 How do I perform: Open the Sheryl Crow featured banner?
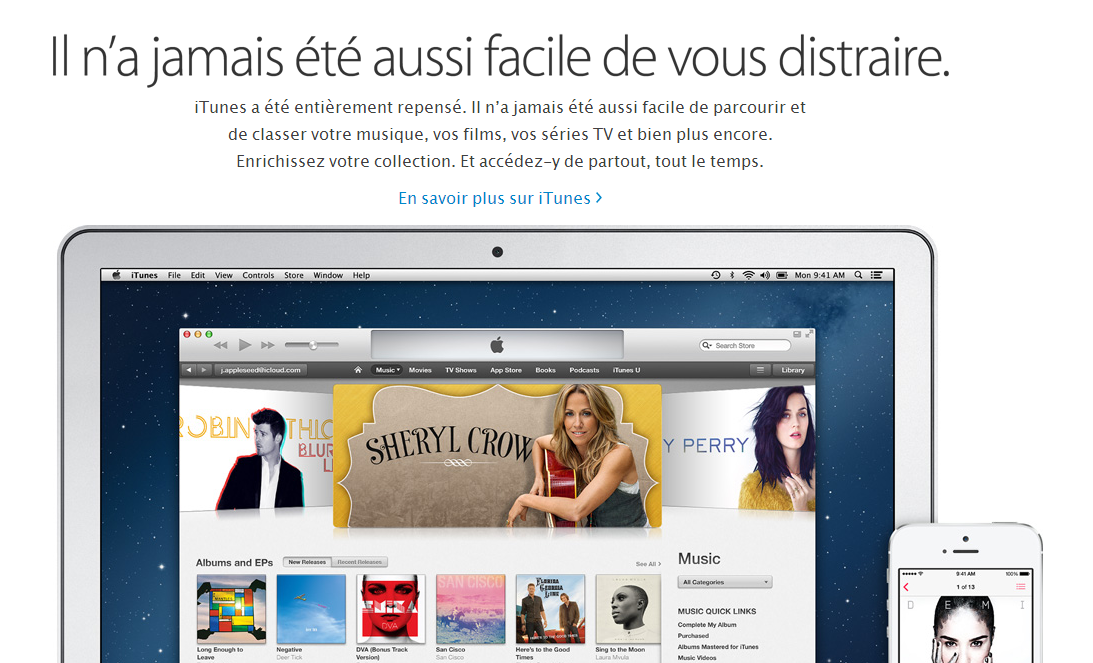tap(497, 456)
